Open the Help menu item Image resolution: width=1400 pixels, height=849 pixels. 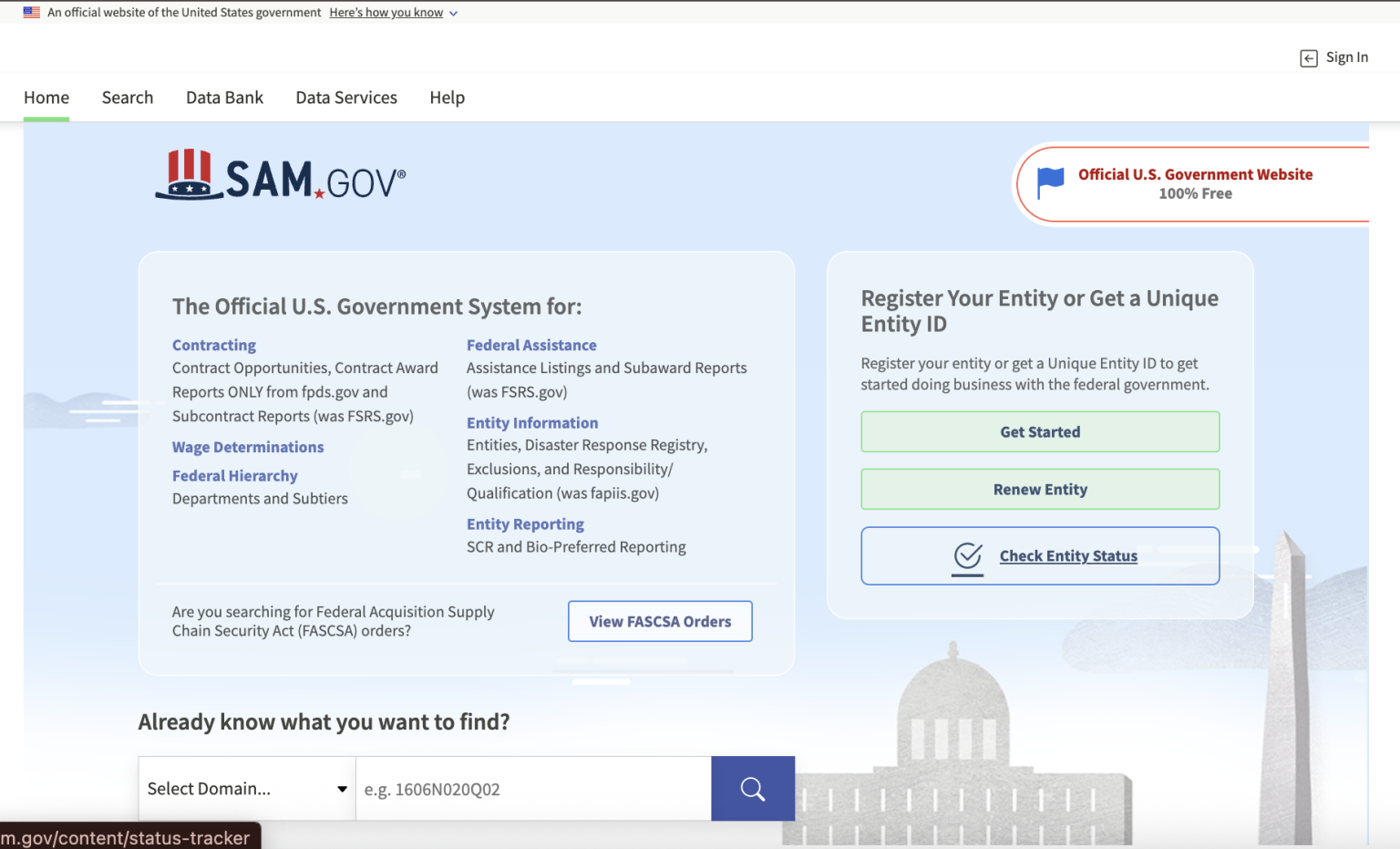click(448, 98)
